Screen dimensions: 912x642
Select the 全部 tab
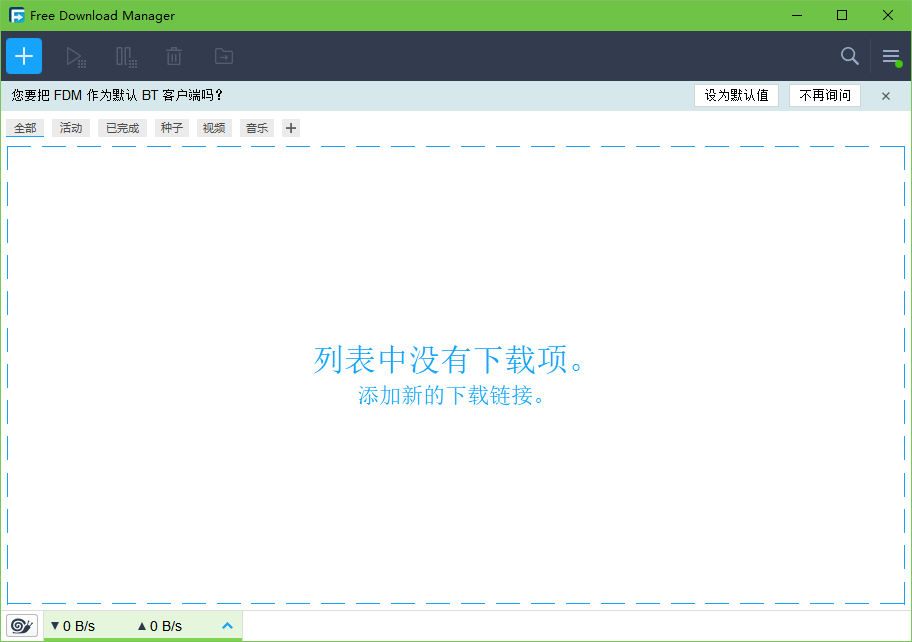click(25, 127)
